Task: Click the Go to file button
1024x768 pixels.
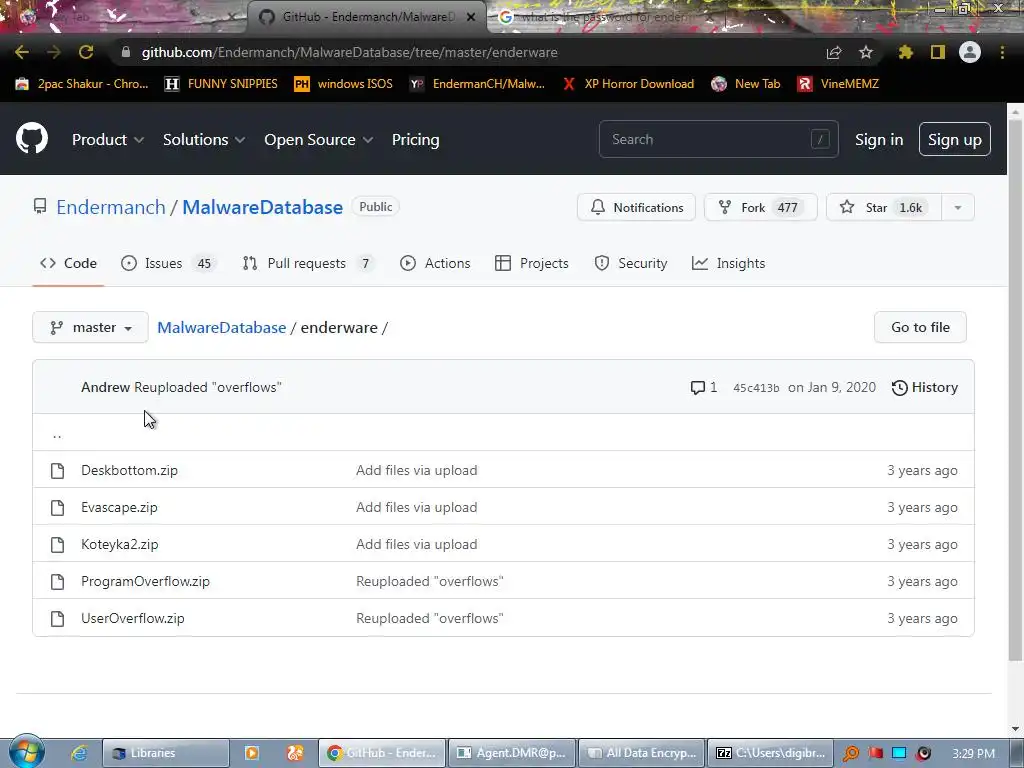Action: (920, 327)
